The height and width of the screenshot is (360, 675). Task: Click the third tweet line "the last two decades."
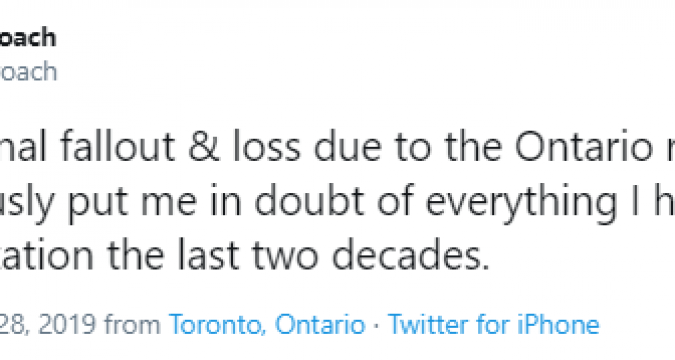click(x=245, y=254)
